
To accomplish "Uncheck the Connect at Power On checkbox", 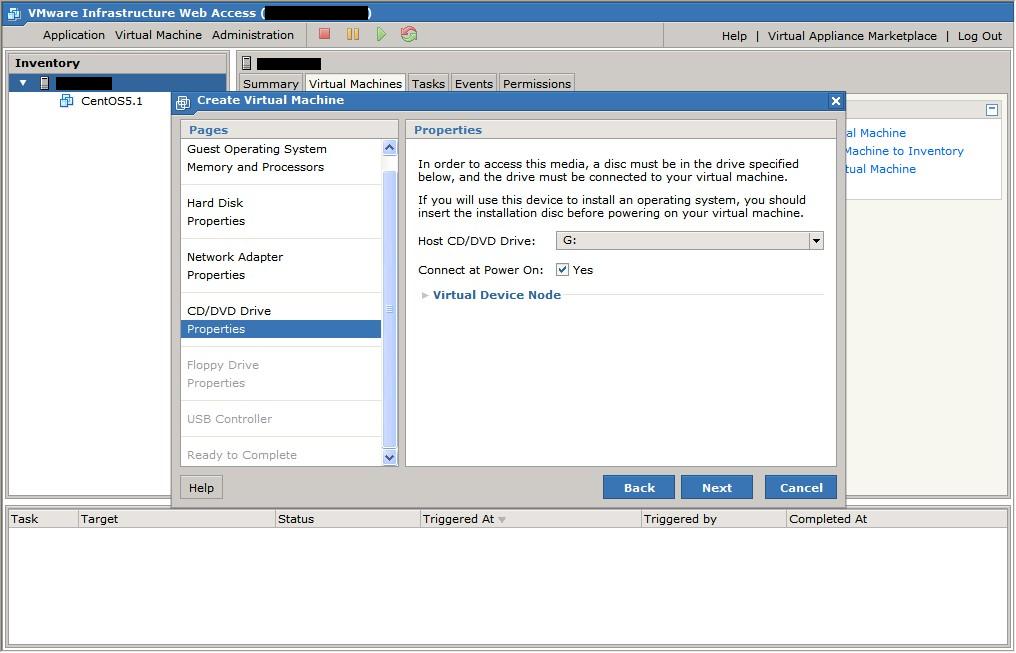I will click(x=563, y=270).
